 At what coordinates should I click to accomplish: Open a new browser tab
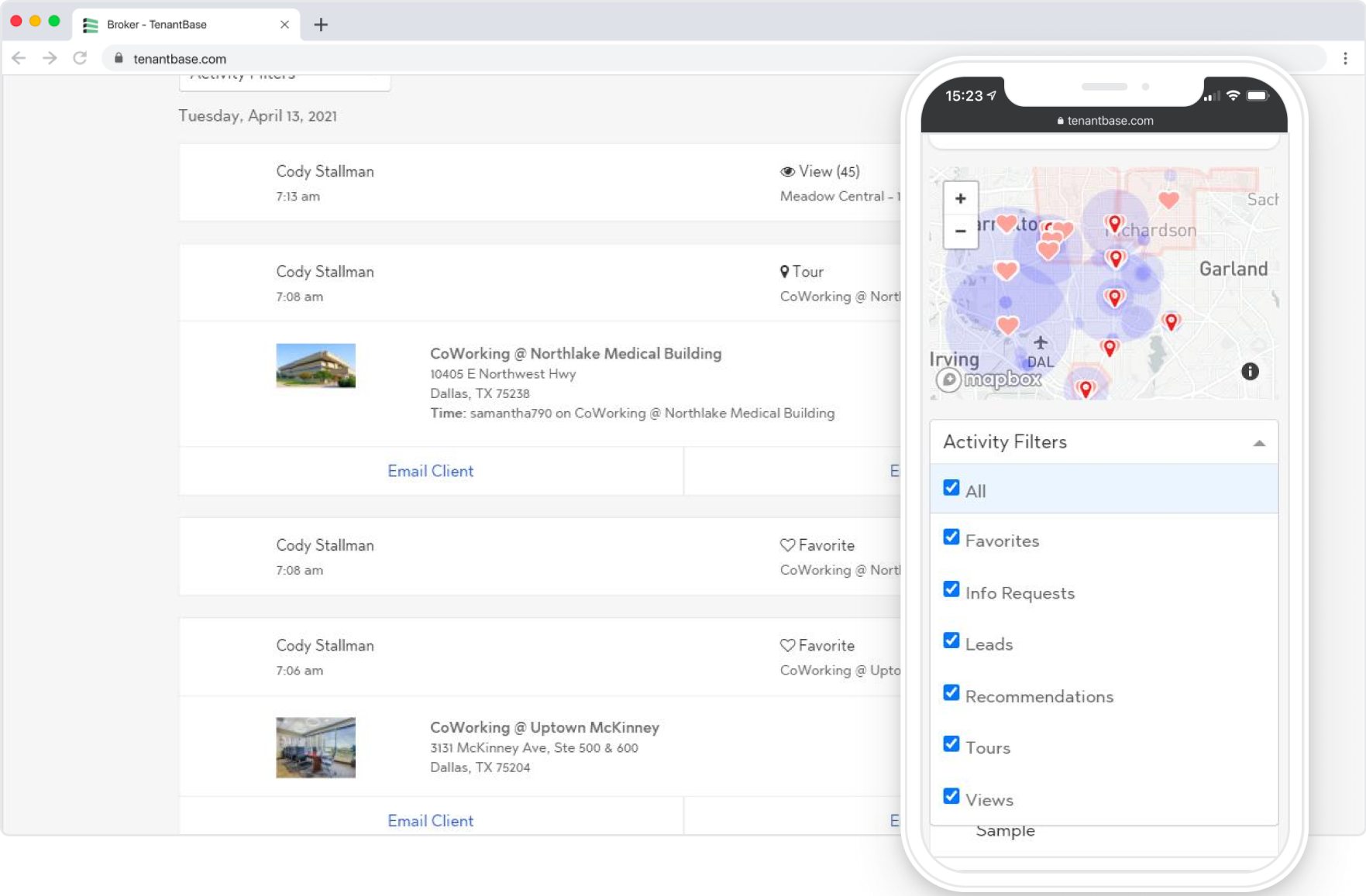coord(321,25)
